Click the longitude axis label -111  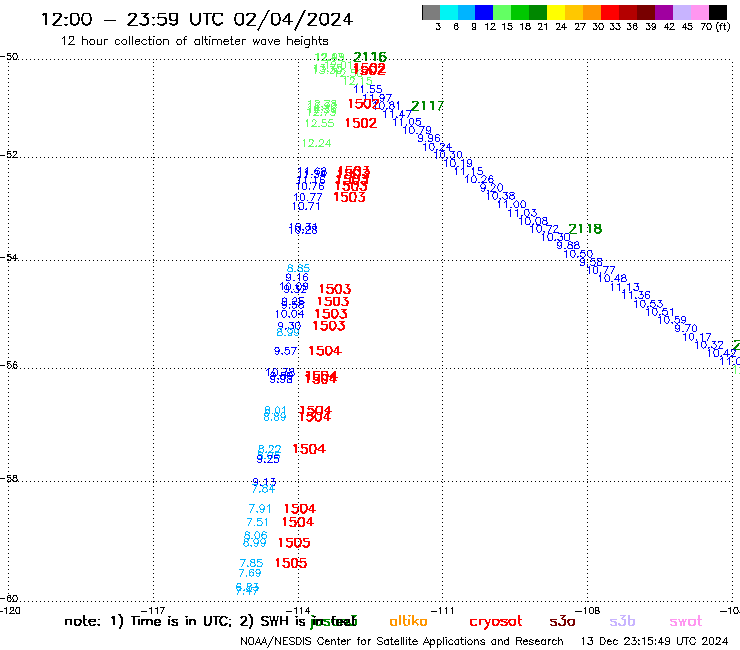[x=442, y=611]
